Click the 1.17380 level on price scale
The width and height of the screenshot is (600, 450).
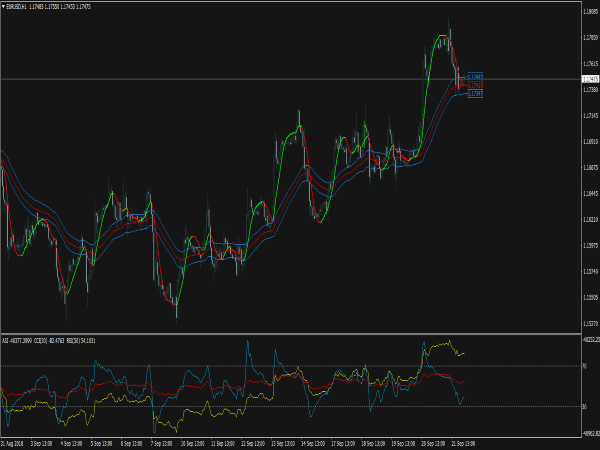point(590,90)
